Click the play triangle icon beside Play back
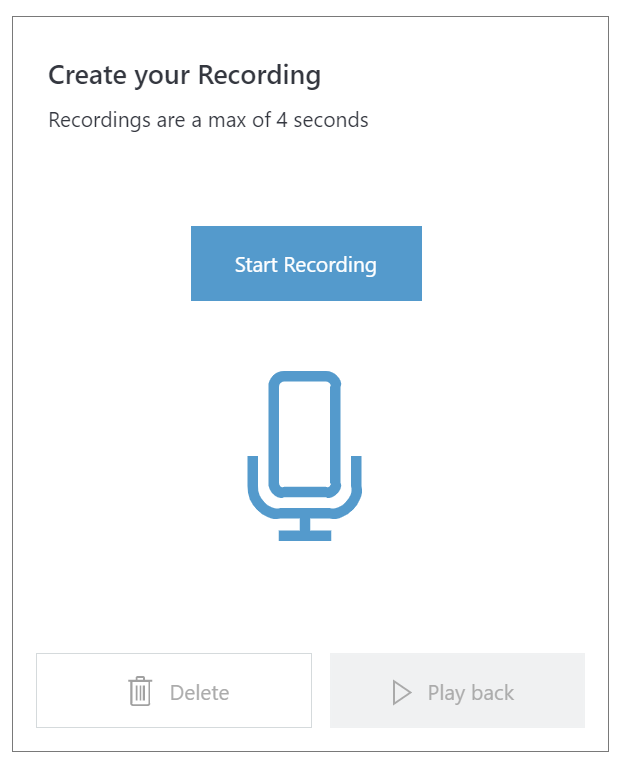Image resolution: width=620 pixels, height=768 pixels. [402, 693]
